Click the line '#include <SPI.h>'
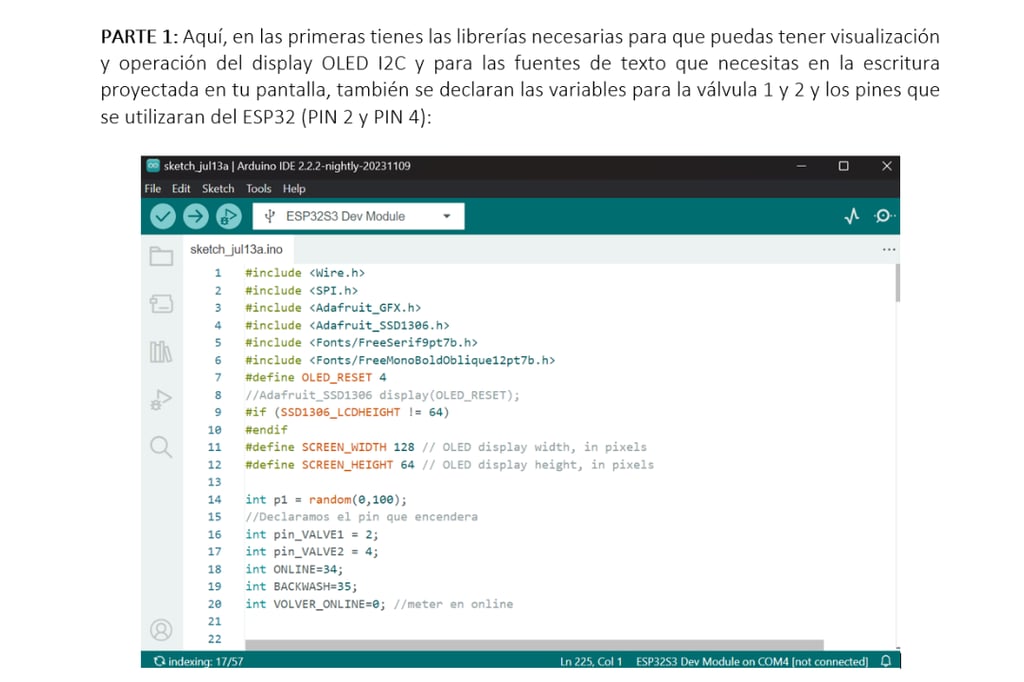The image size is (1024, 682). (x=302, y=291)
